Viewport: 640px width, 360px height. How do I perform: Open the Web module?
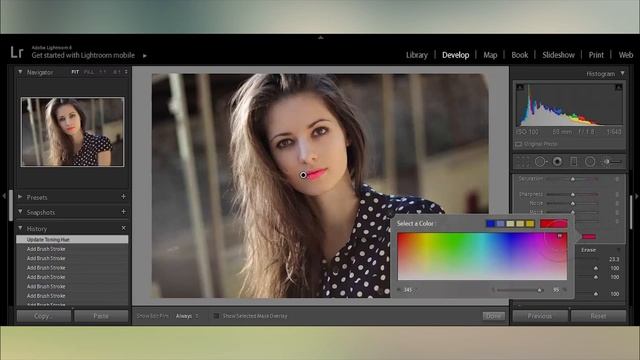(x=626, y=55)
